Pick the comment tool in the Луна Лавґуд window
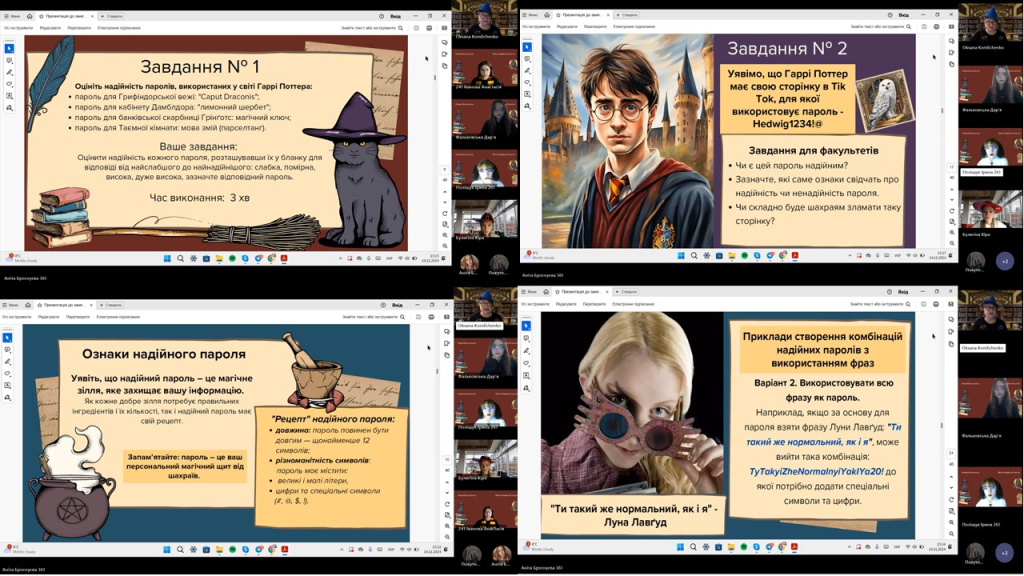1024x576 pixels. pyautogui.click(x=526, y=338)
